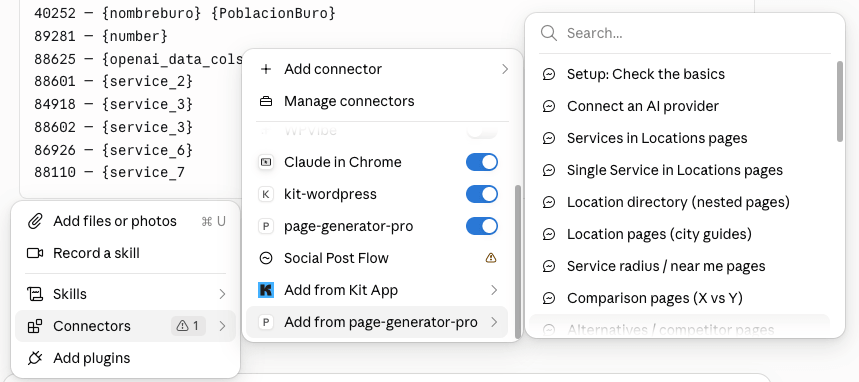Click the chat icon beside Location pages (city guides)
The height and width of the screenshot is (382, 859).
tap(549, 234)
